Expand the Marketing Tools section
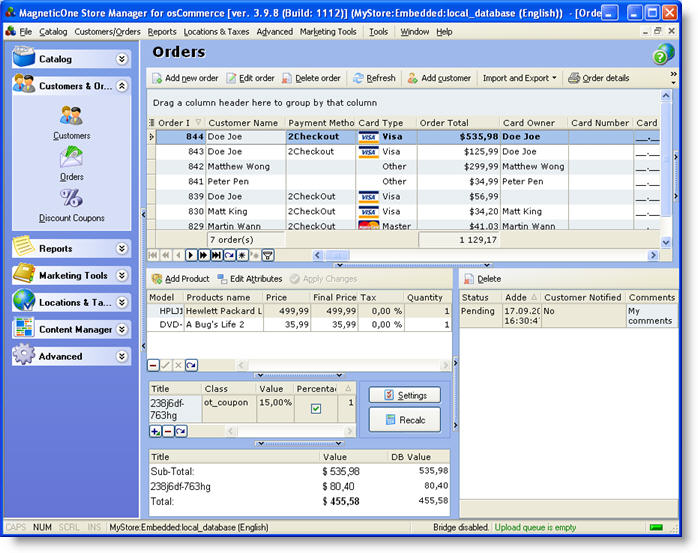 [x=122, y=276]
